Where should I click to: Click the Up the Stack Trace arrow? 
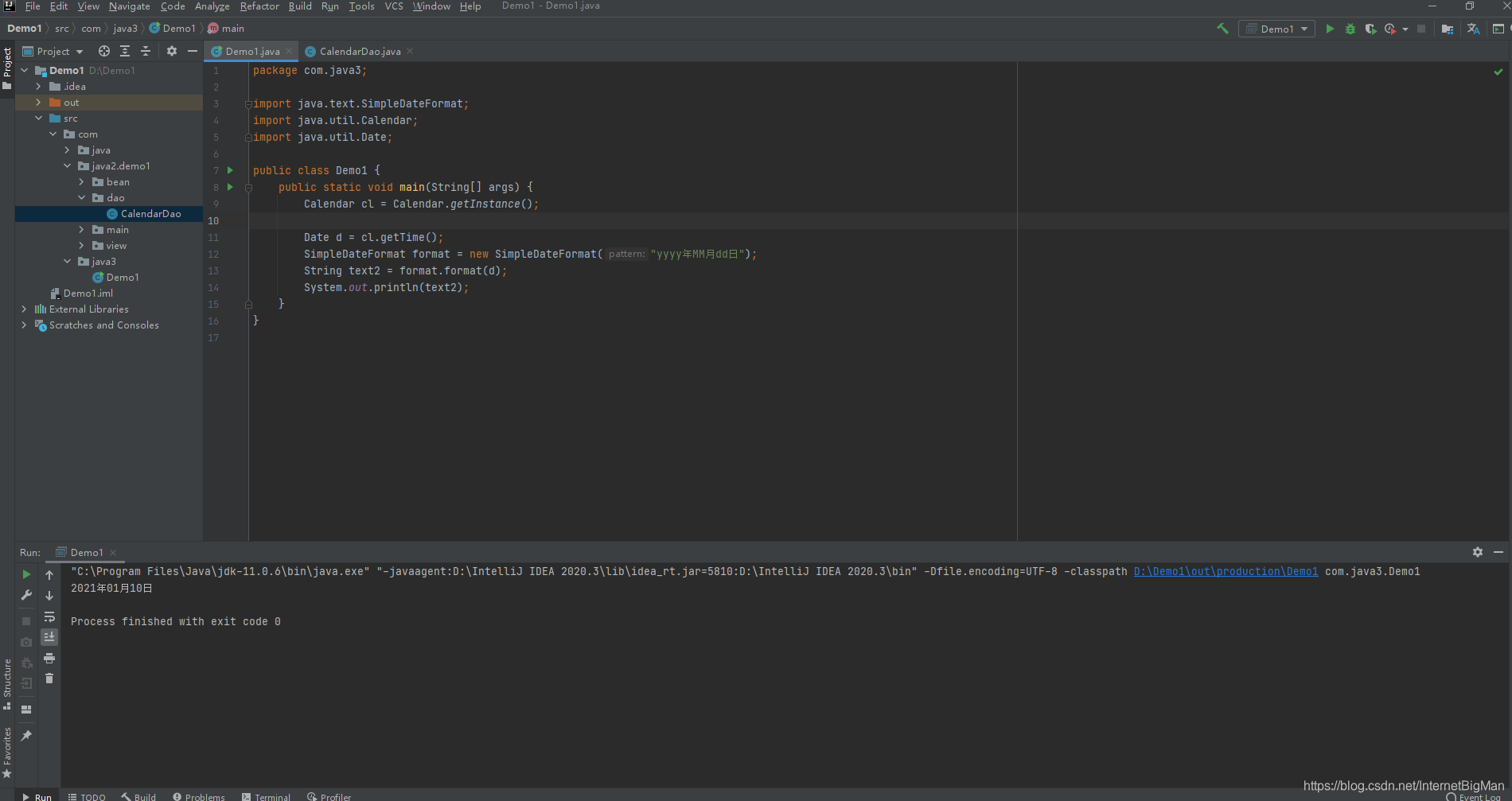pos(49,574)
